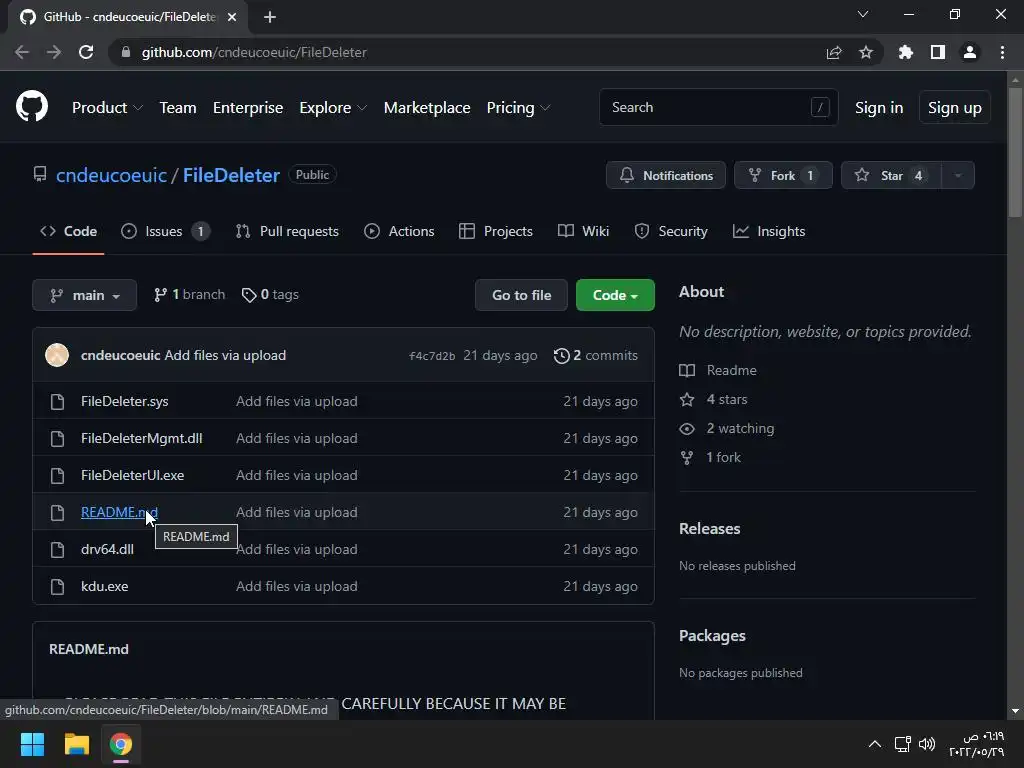Open the main branch selector dropdown
The width and height of the screenshot is (1024, 768).
[x=84, y=295]
